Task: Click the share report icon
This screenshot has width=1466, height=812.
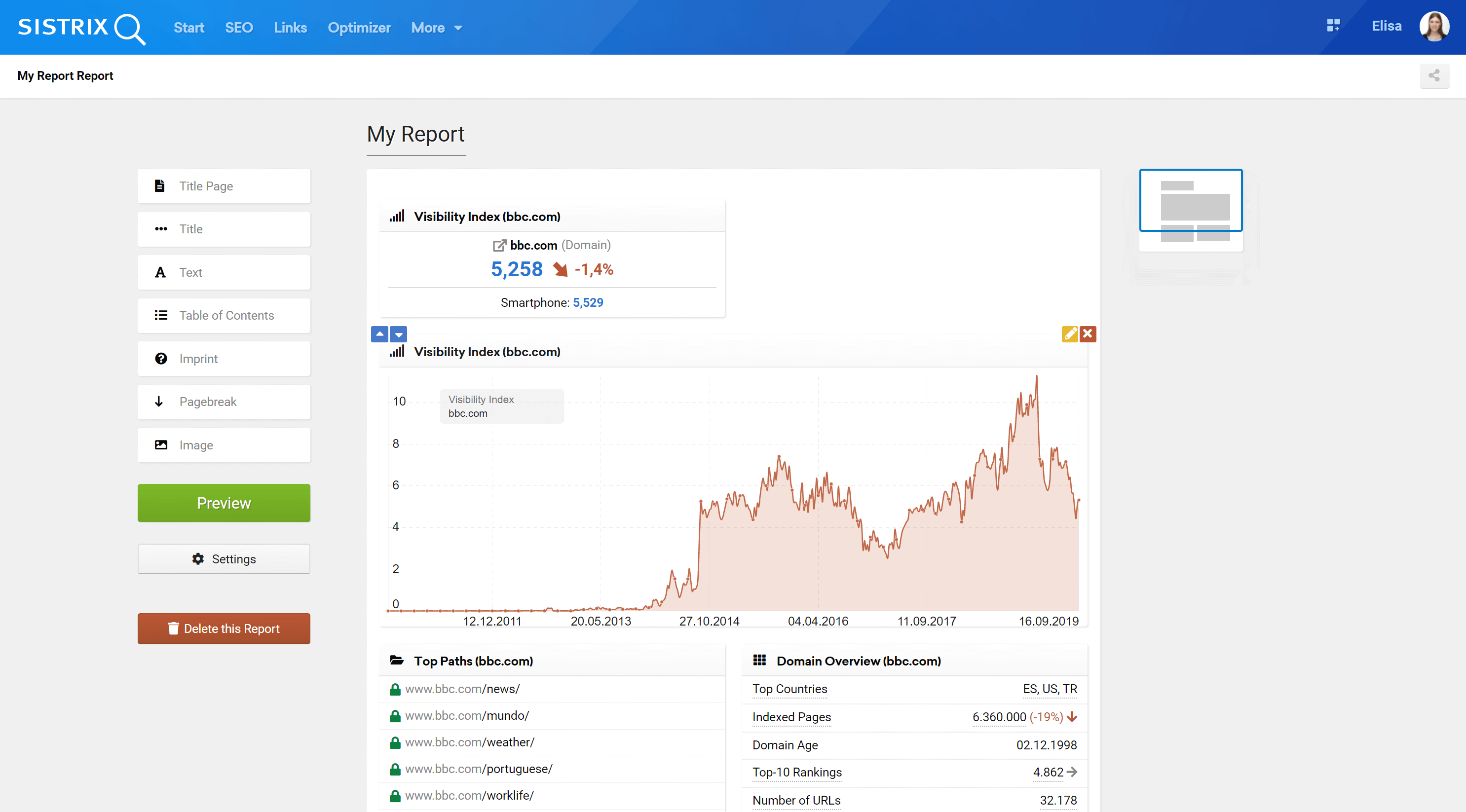Action: click(x=1434, y=75)
